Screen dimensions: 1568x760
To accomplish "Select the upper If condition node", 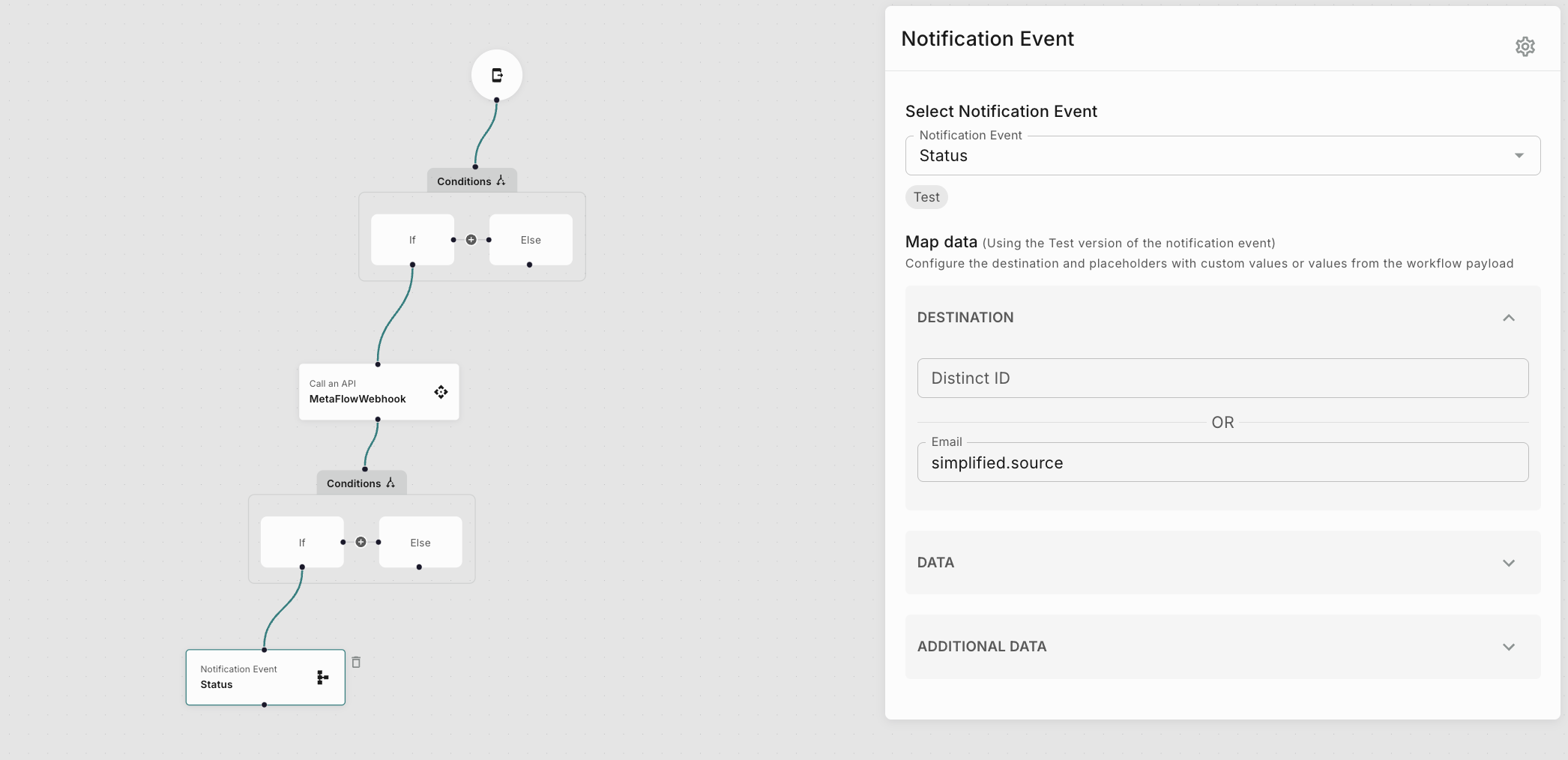I will [412, 240].
